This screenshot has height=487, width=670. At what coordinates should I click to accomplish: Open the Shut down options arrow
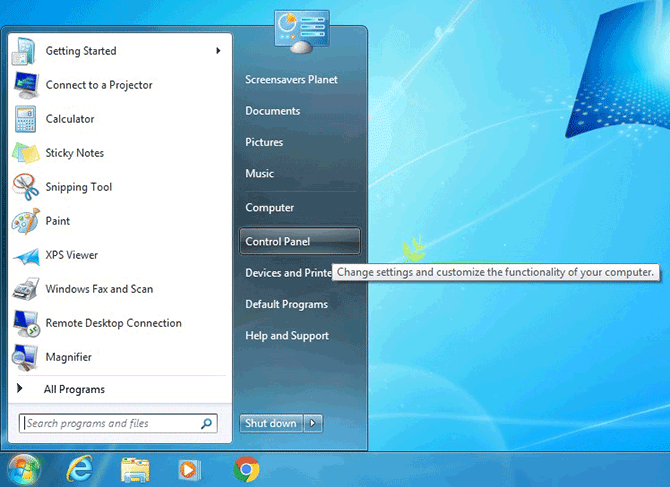point(313,423)
